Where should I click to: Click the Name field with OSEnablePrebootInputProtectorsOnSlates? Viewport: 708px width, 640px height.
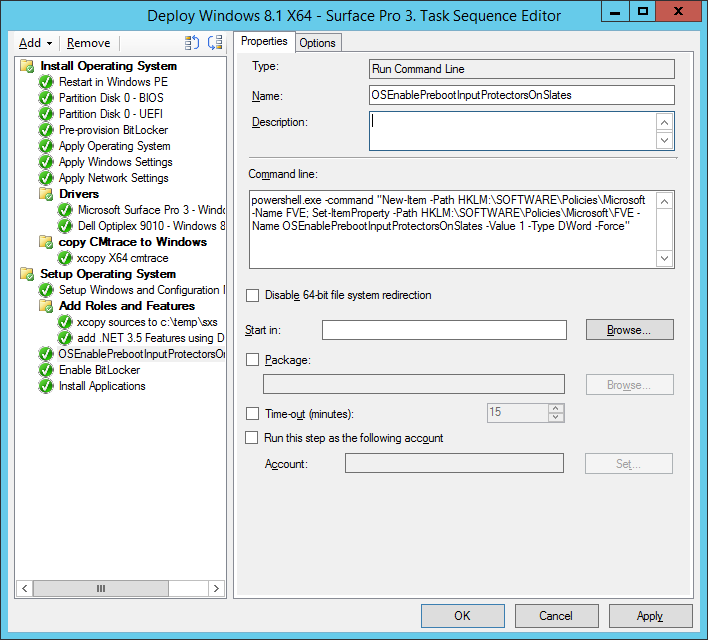coord(522,95)
